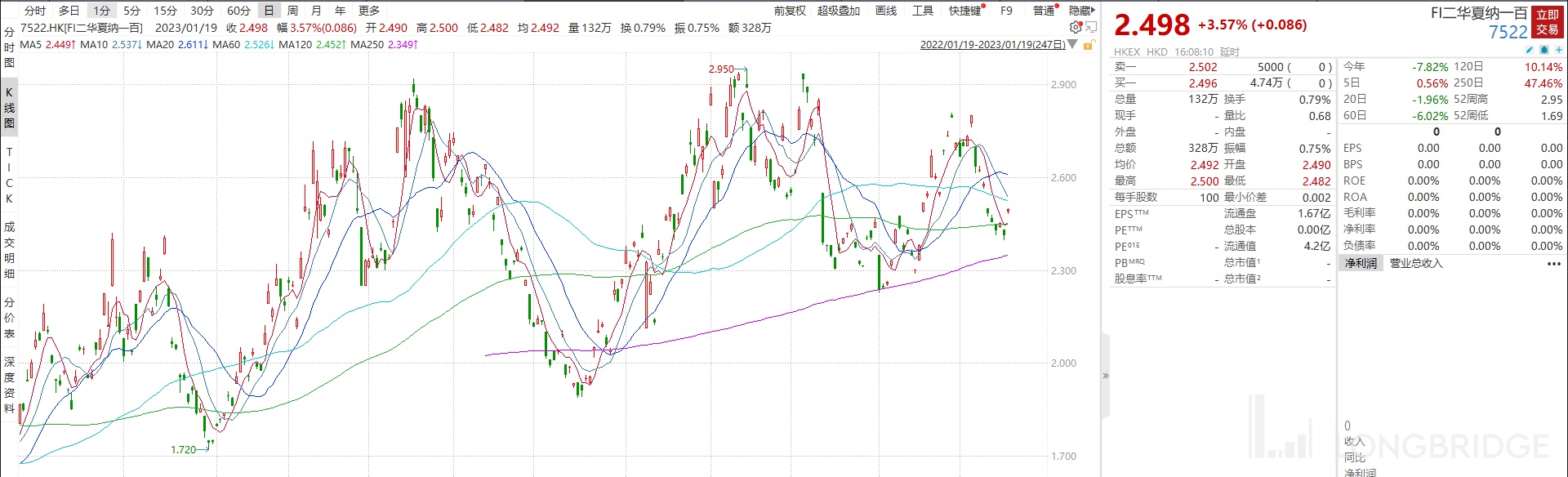
Task: Switch to the 周 weekly chart tab
Action: point(292,11)
